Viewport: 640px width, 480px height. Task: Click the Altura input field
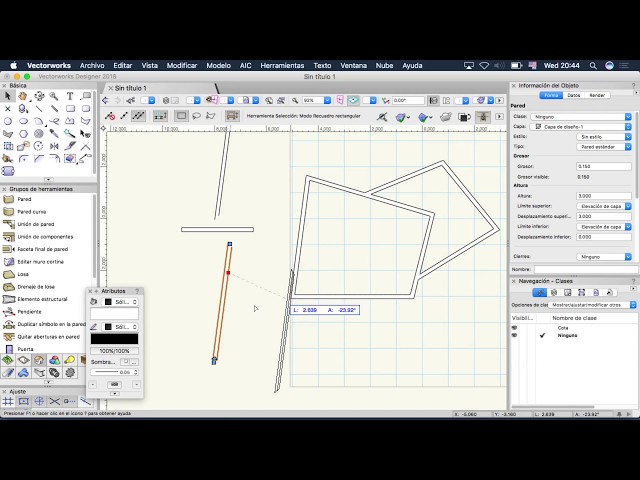(604, 196)
